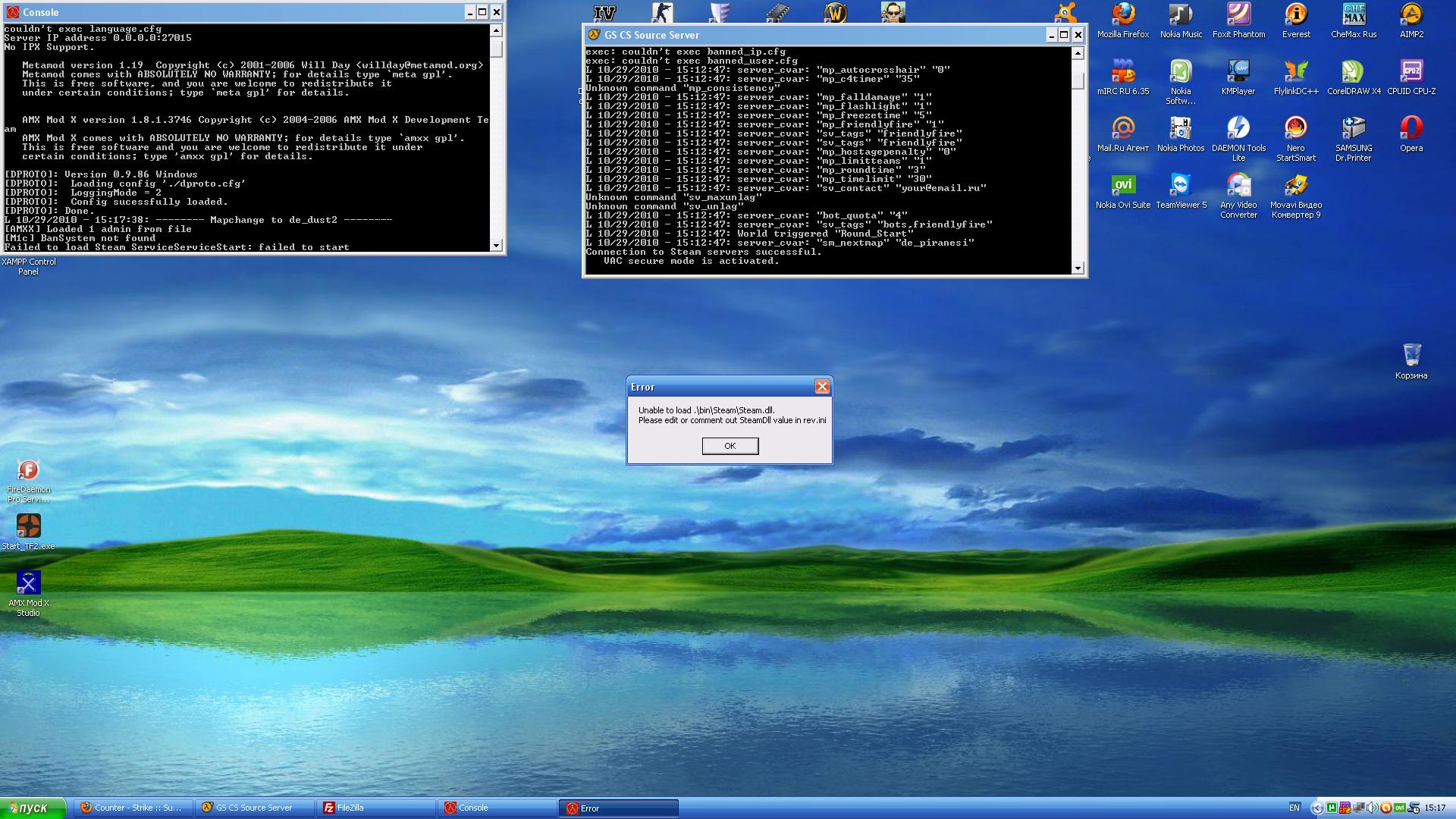
Task: Select Movavi Video Converter 9 icon
Action: click(x=1296, y=196)
